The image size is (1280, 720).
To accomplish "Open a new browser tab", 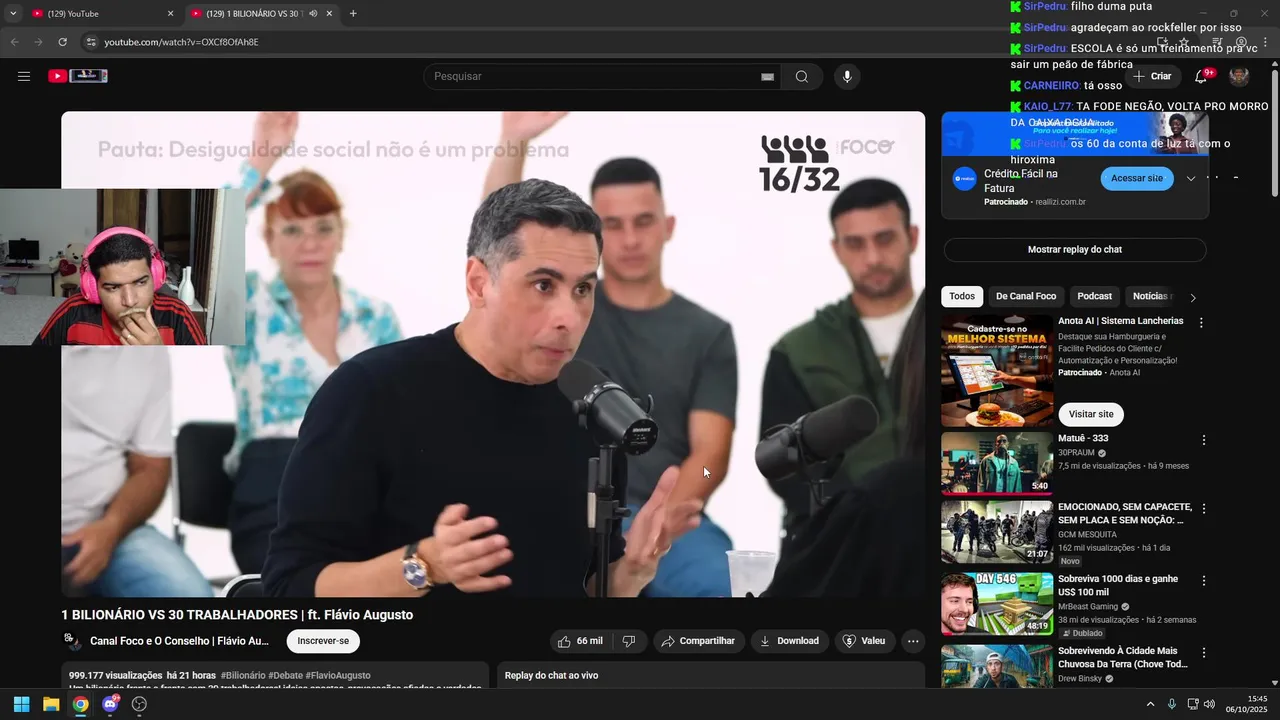I will (x=353, y=13).
